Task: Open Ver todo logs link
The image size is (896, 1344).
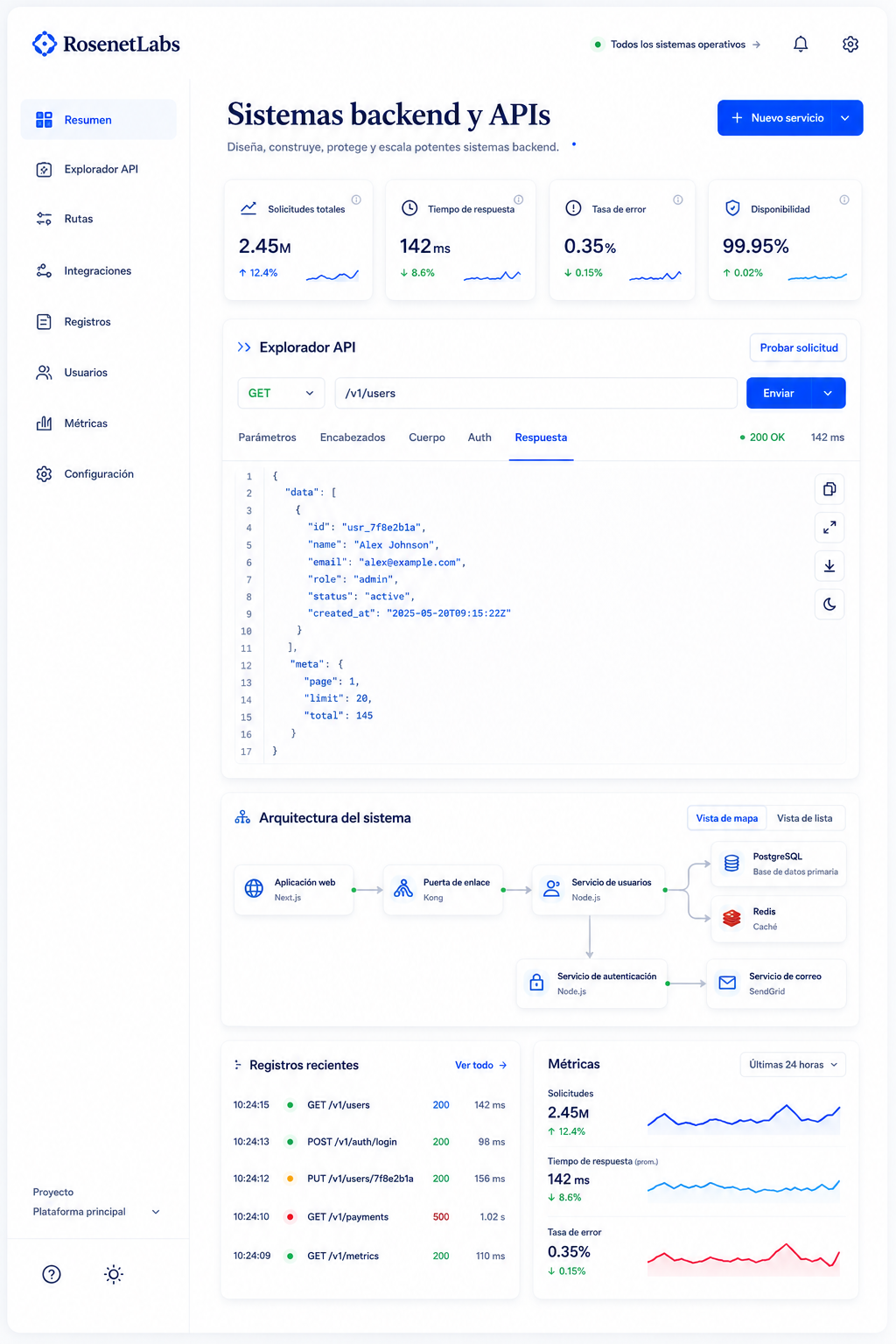Action: (x=480, y=1066)
